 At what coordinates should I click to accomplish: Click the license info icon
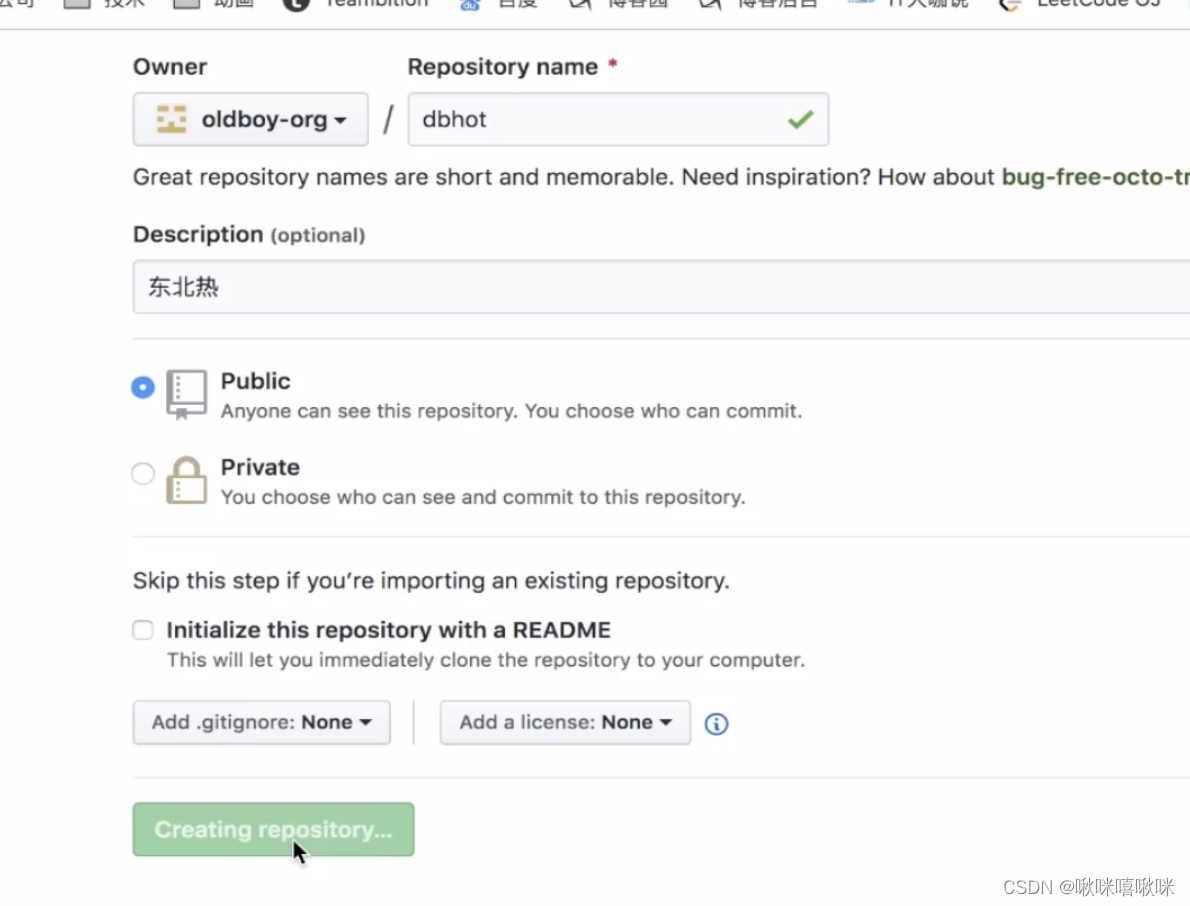tap(716, 724)
